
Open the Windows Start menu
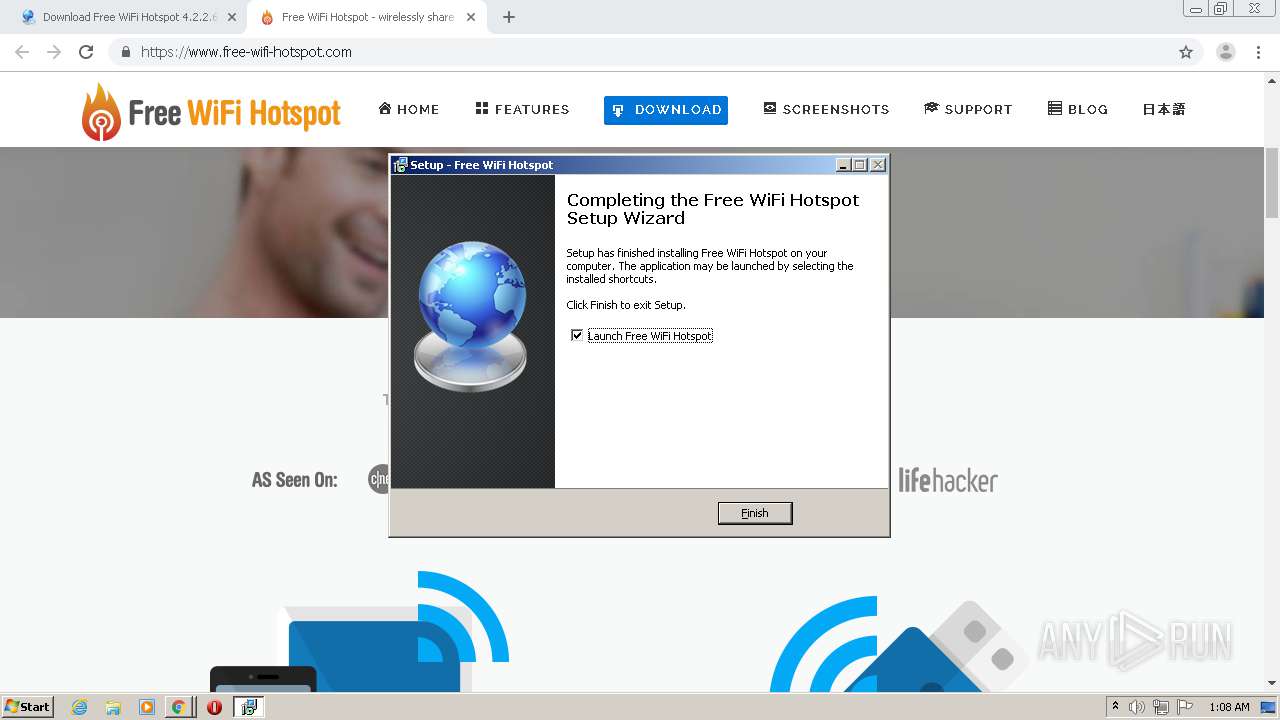pos(27,706)
